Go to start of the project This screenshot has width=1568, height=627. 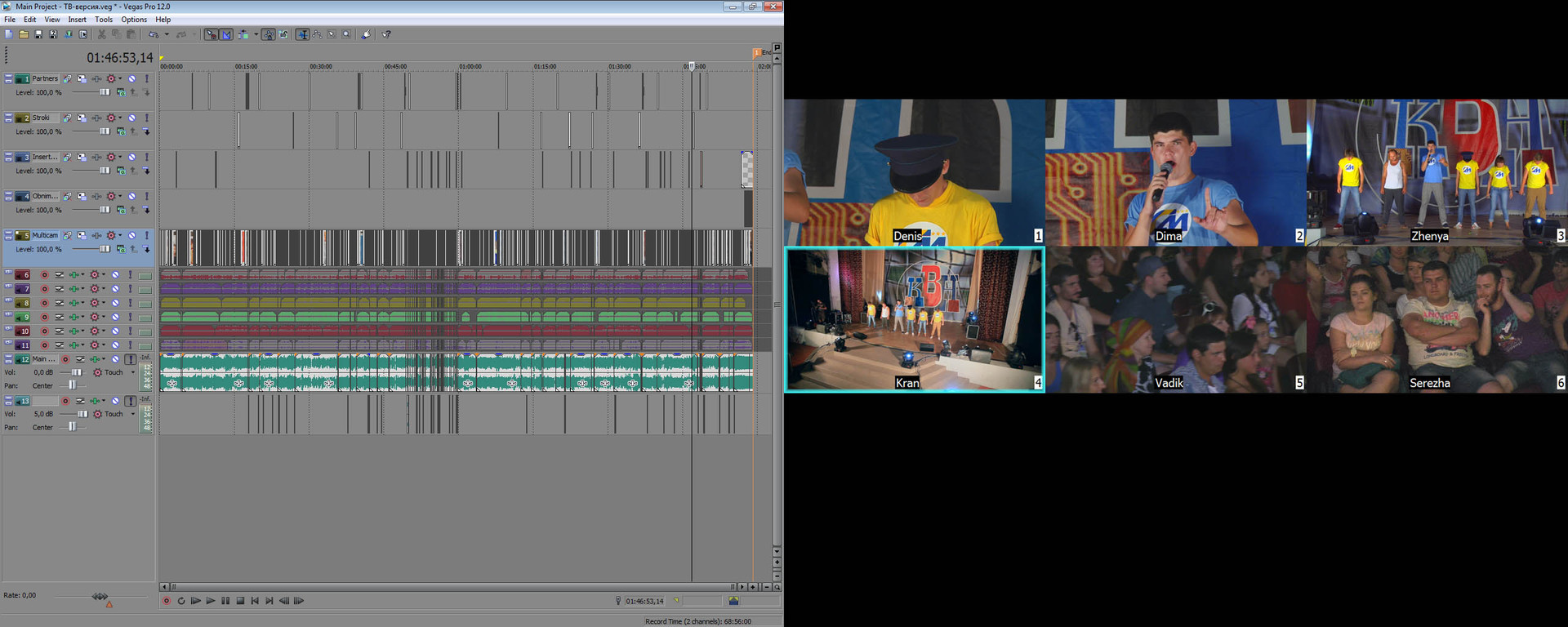pyautogui.click(x=255, y=601)
